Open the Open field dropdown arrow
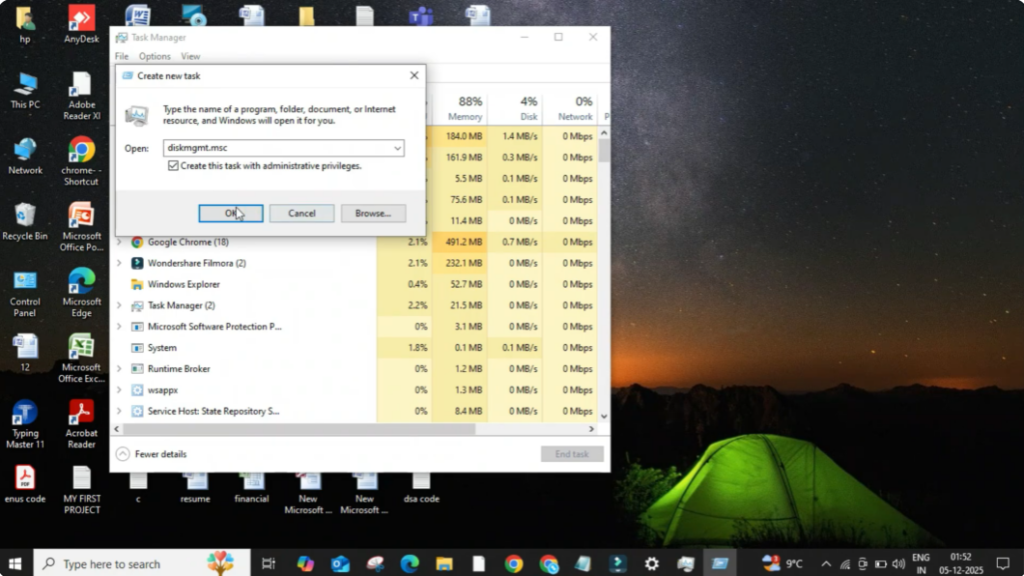Image resolution: width=1024 pixels, height=576 pixels. [397, 148]
